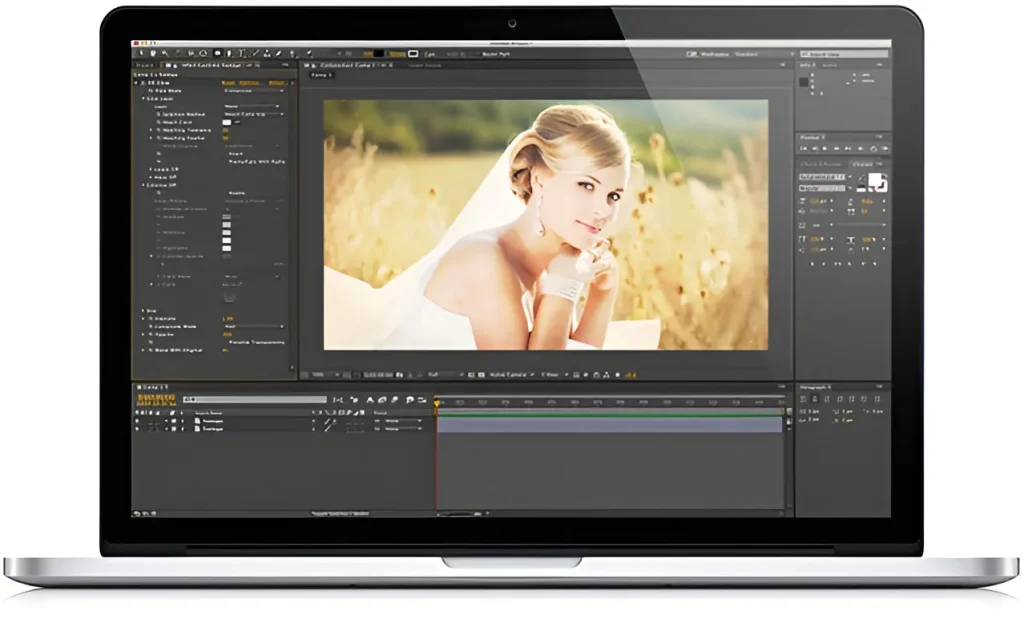Click the Character panel eyedropper
The image size is (1024, 627).
pyautogui.click(x=861, y=178)
